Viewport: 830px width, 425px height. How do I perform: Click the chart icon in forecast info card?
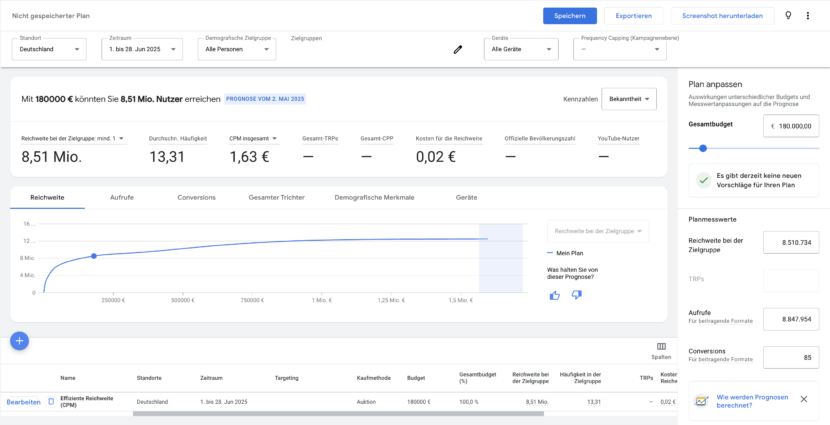(x=701, y=401)
